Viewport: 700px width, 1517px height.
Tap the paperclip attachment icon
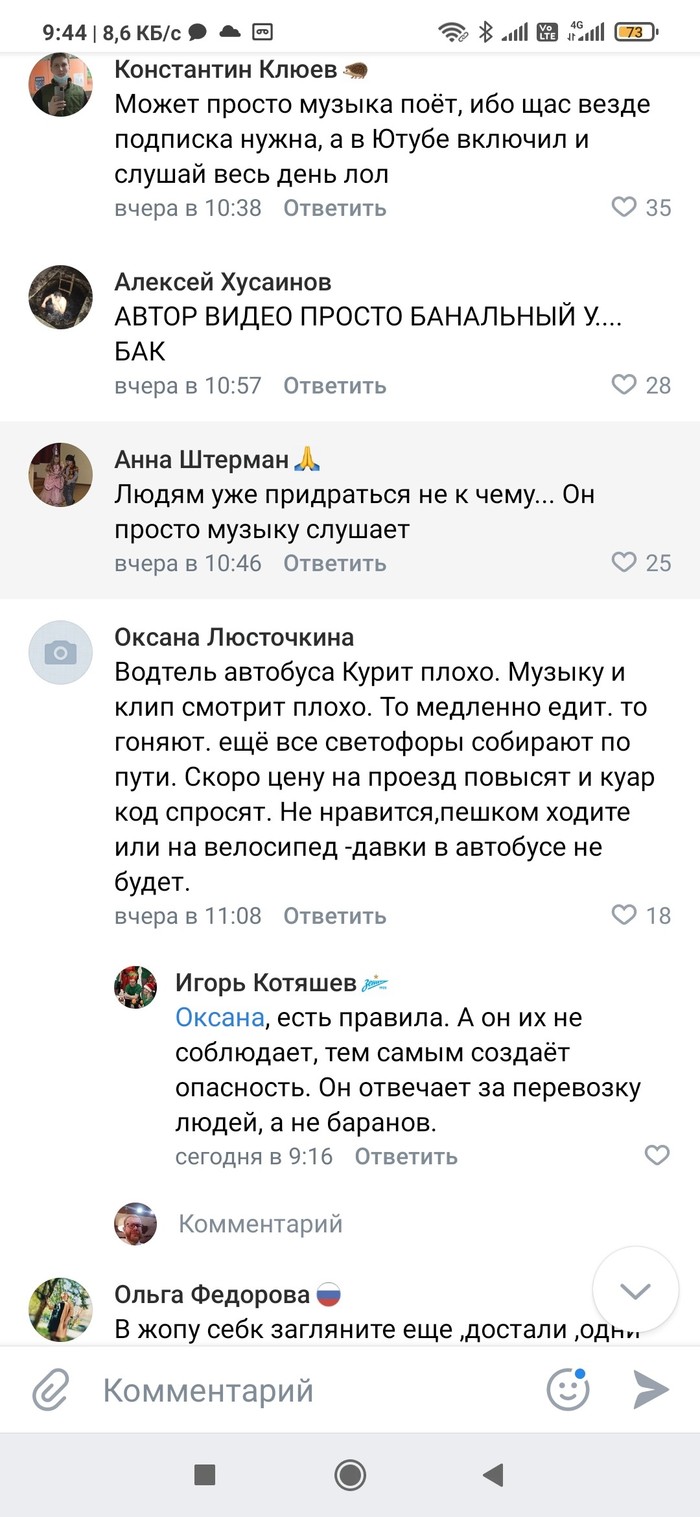50,1390
